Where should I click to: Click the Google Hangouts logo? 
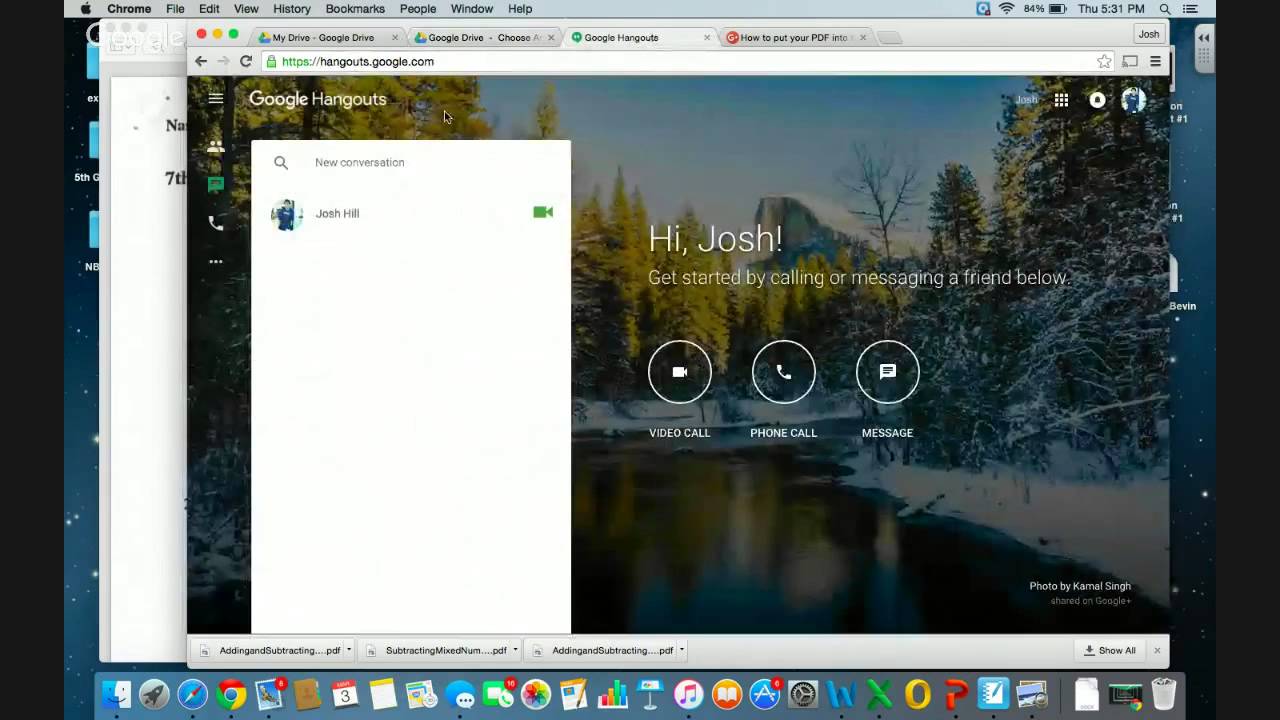tap(317, 99)
